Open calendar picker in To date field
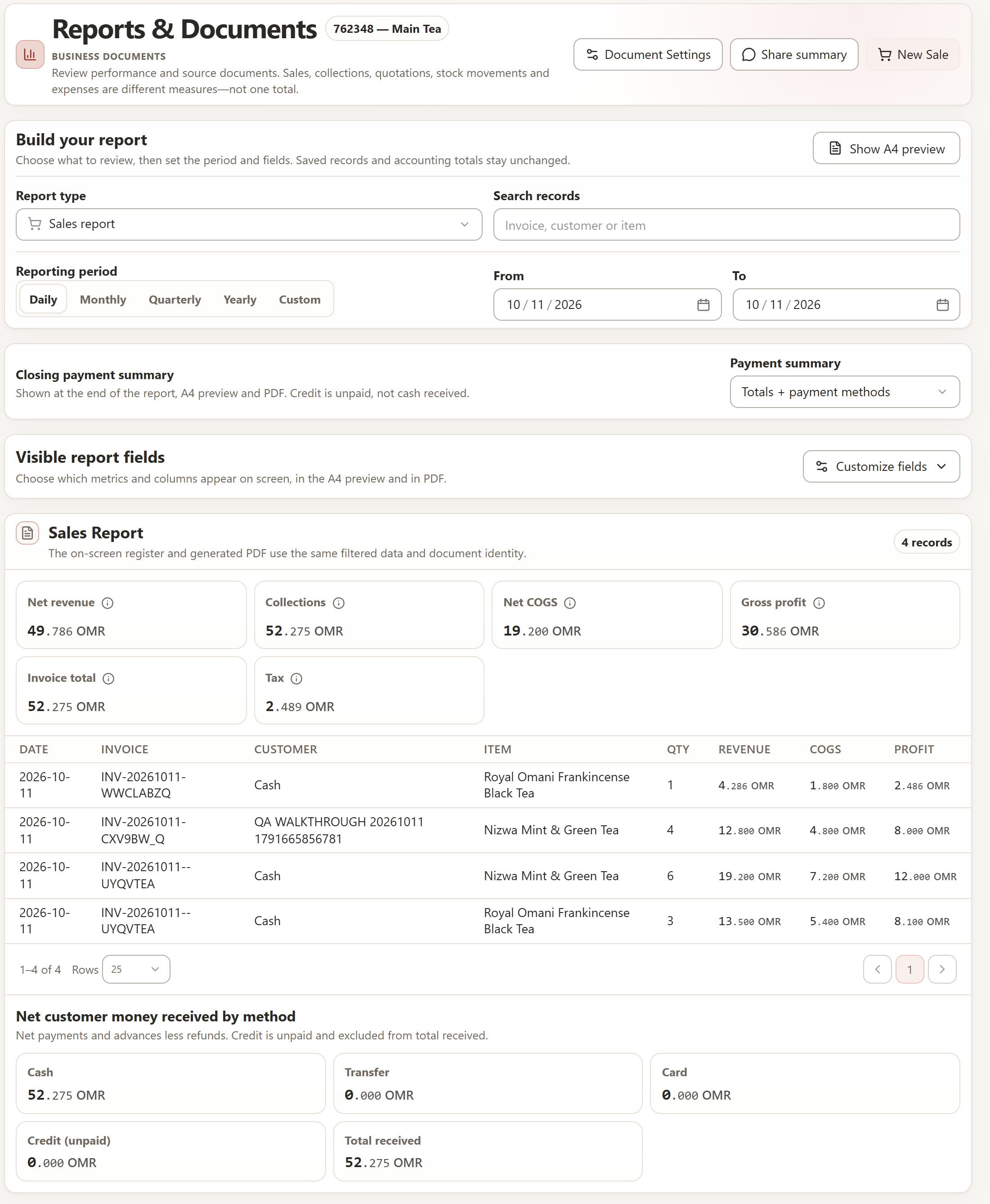990x1204 pixels. (x=942, y=305)
